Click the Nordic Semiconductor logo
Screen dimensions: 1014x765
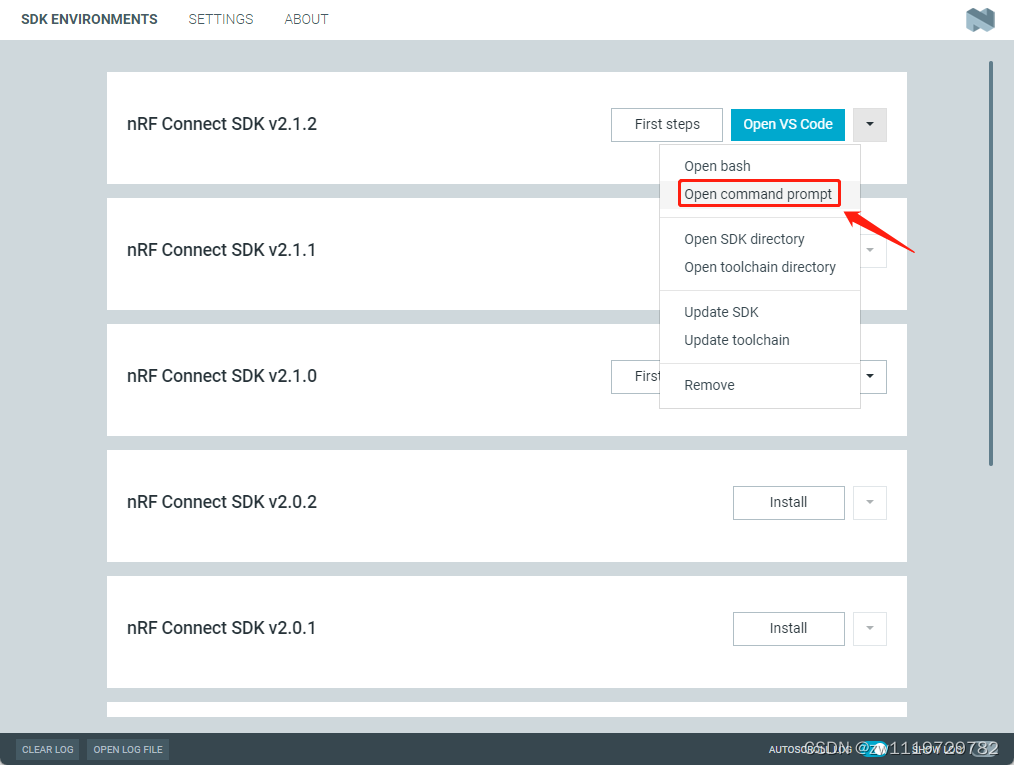[979, 19]
